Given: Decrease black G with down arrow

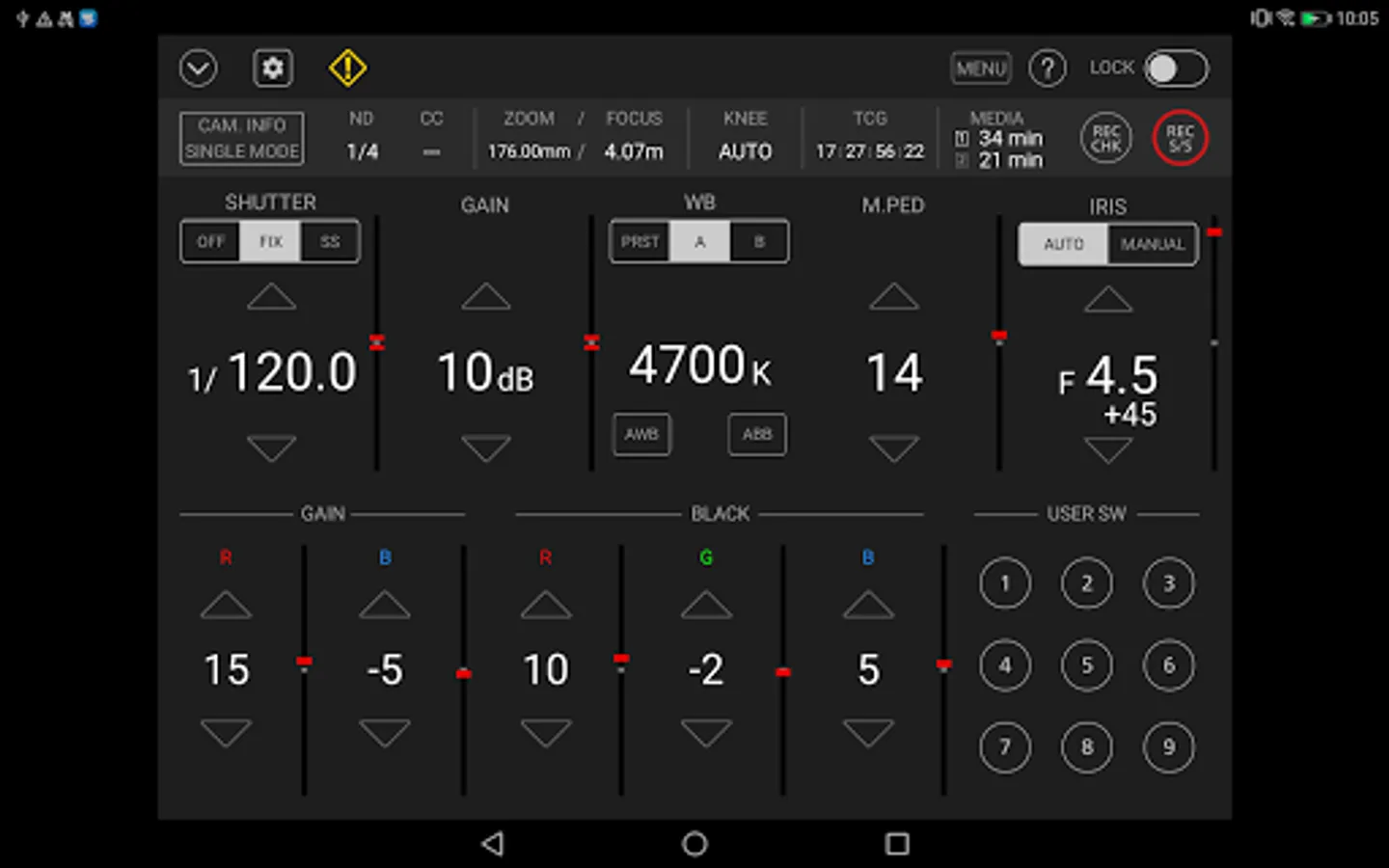Looking at the screenshot, I should (706, 733).
